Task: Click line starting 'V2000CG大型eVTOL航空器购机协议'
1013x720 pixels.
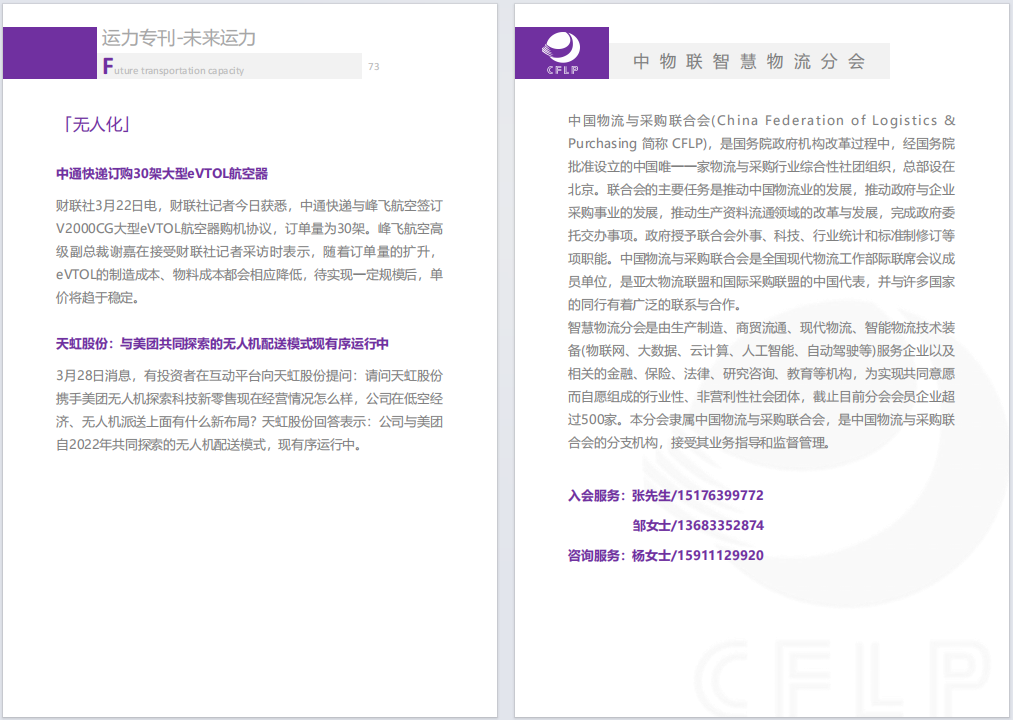Action: 249,229
